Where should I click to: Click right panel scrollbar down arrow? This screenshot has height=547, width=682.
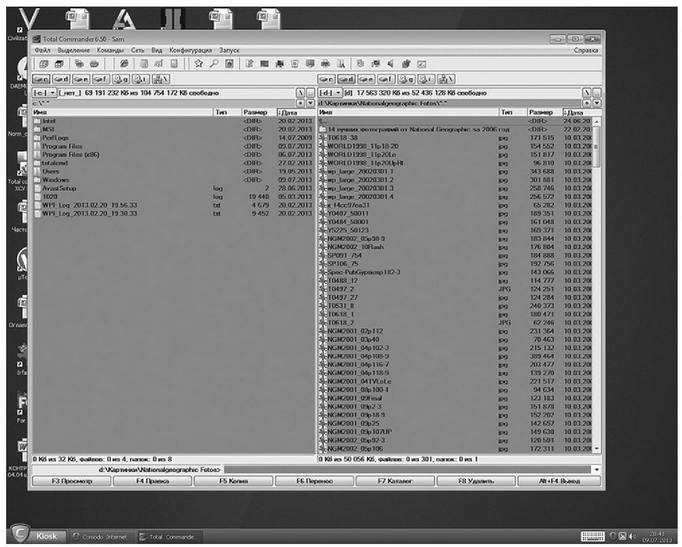click(x=597, y=448)
